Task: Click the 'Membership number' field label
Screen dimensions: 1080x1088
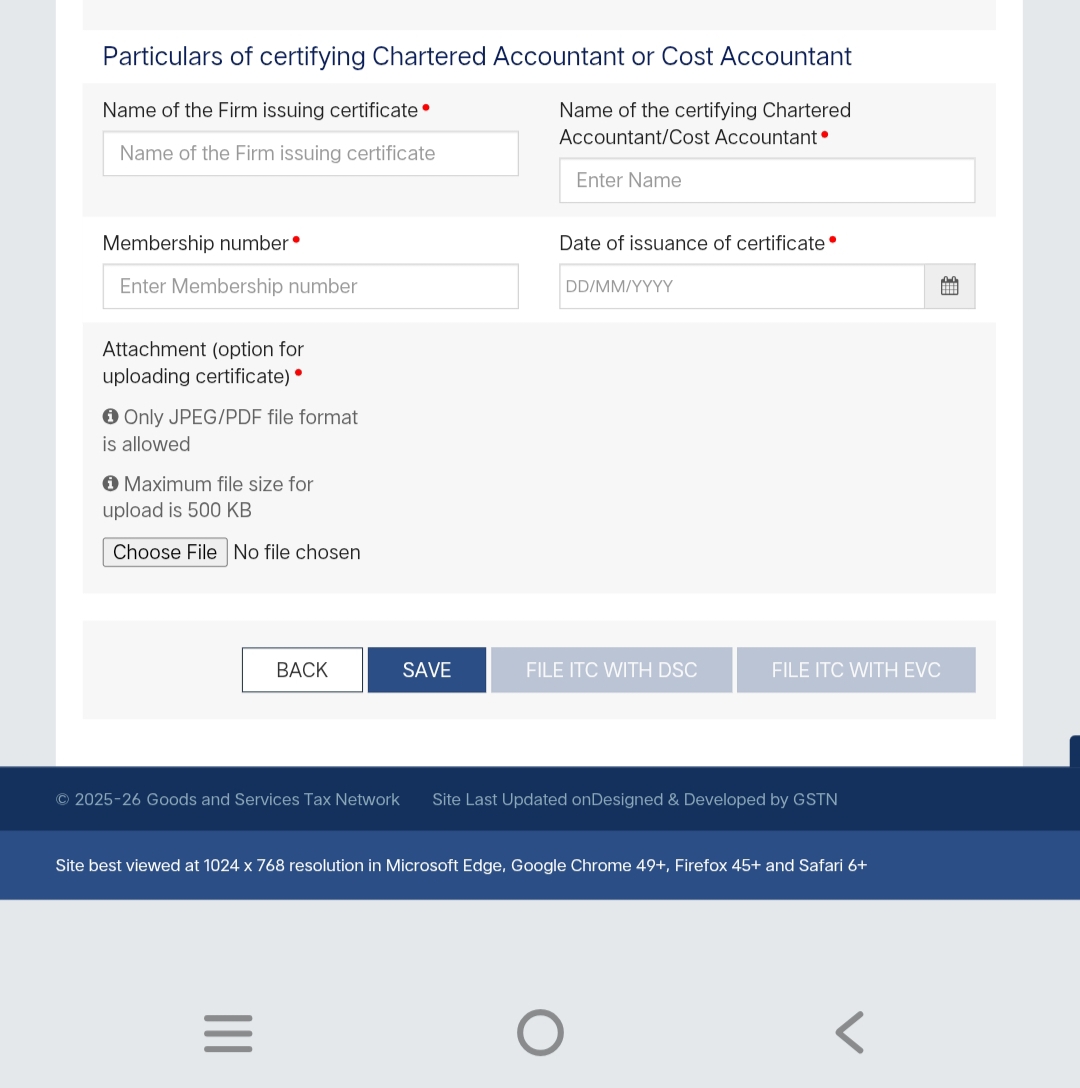Action: (x=196, y=243)
